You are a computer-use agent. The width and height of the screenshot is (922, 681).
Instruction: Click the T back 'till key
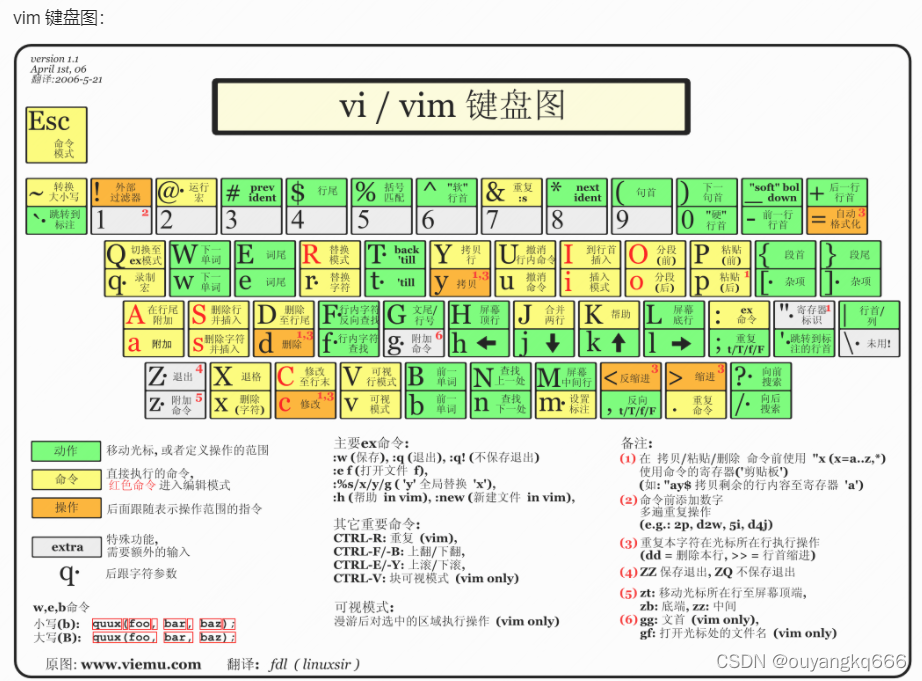[395, 255]
